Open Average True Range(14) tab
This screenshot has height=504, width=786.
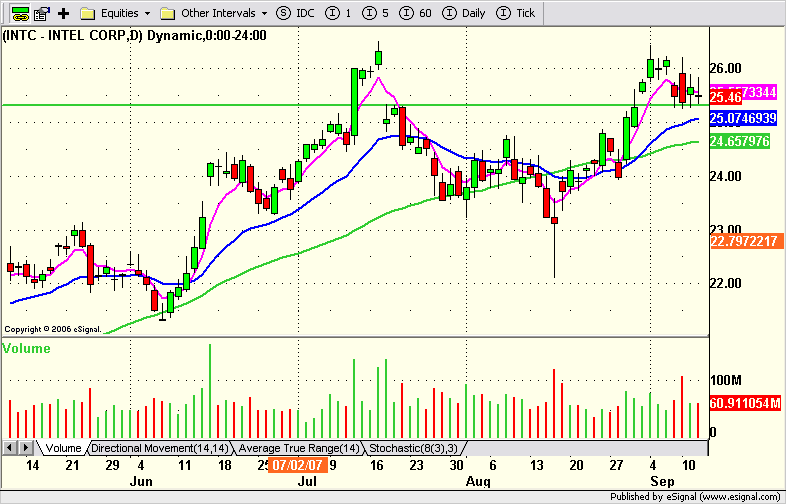tap(299, 448)
